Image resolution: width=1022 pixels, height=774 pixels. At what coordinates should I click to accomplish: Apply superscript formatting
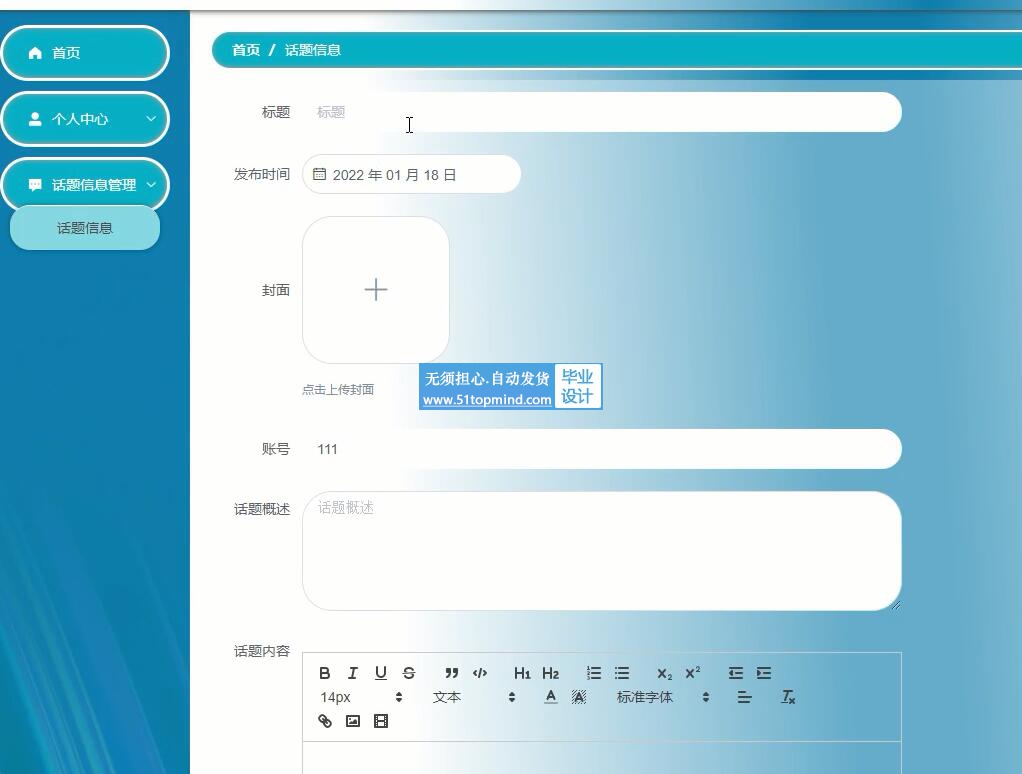pos(692,673)
